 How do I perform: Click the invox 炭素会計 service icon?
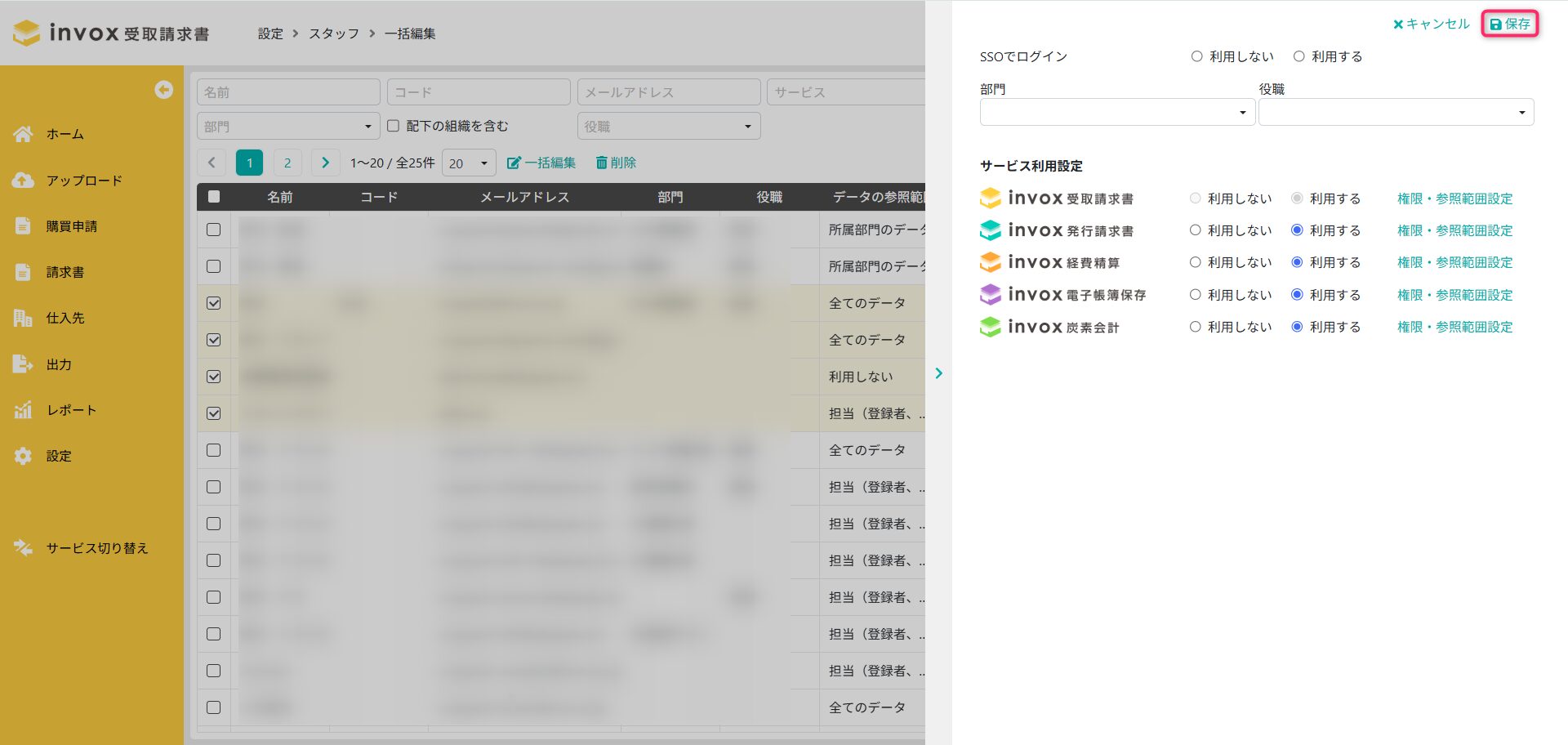click(x=991, y=327)
